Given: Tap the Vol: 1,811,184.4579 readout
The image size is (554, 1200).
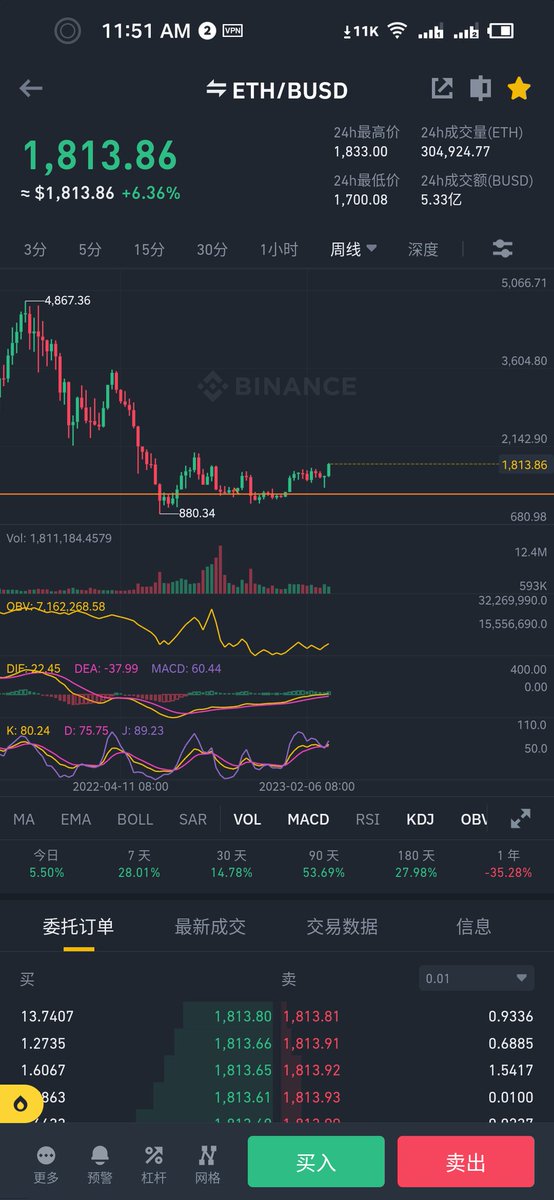Looking at the screenshot, I should [59, 538].
